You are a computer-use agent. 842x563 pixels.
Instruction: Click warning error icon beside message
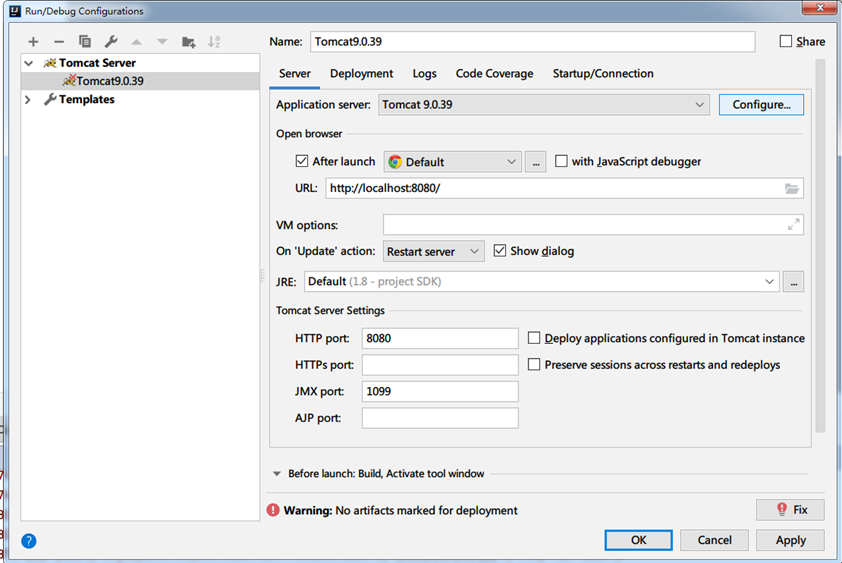click(x=273, y=510)
